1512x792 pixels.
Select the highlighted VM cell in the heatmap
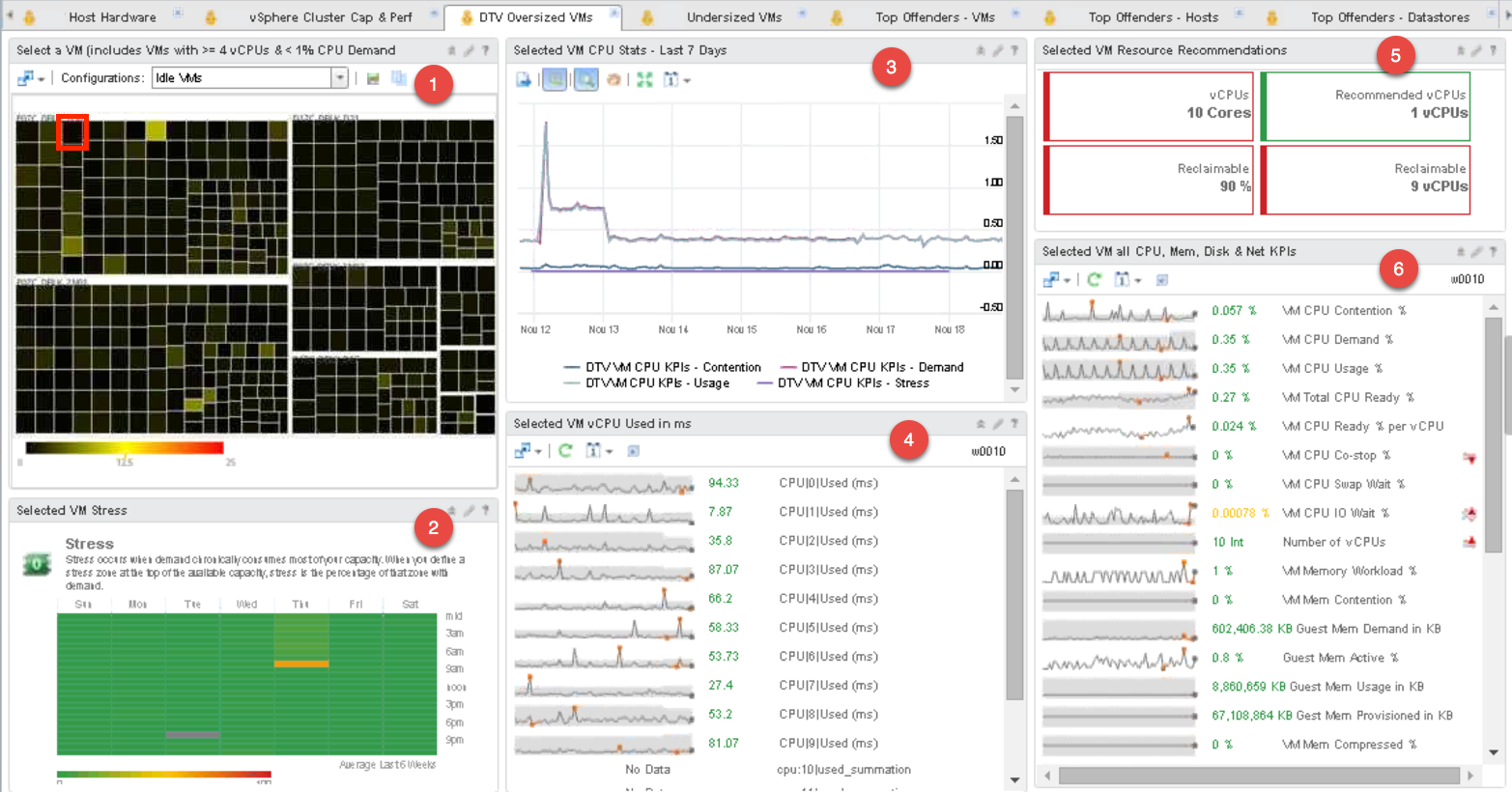(x=71, y=133)
